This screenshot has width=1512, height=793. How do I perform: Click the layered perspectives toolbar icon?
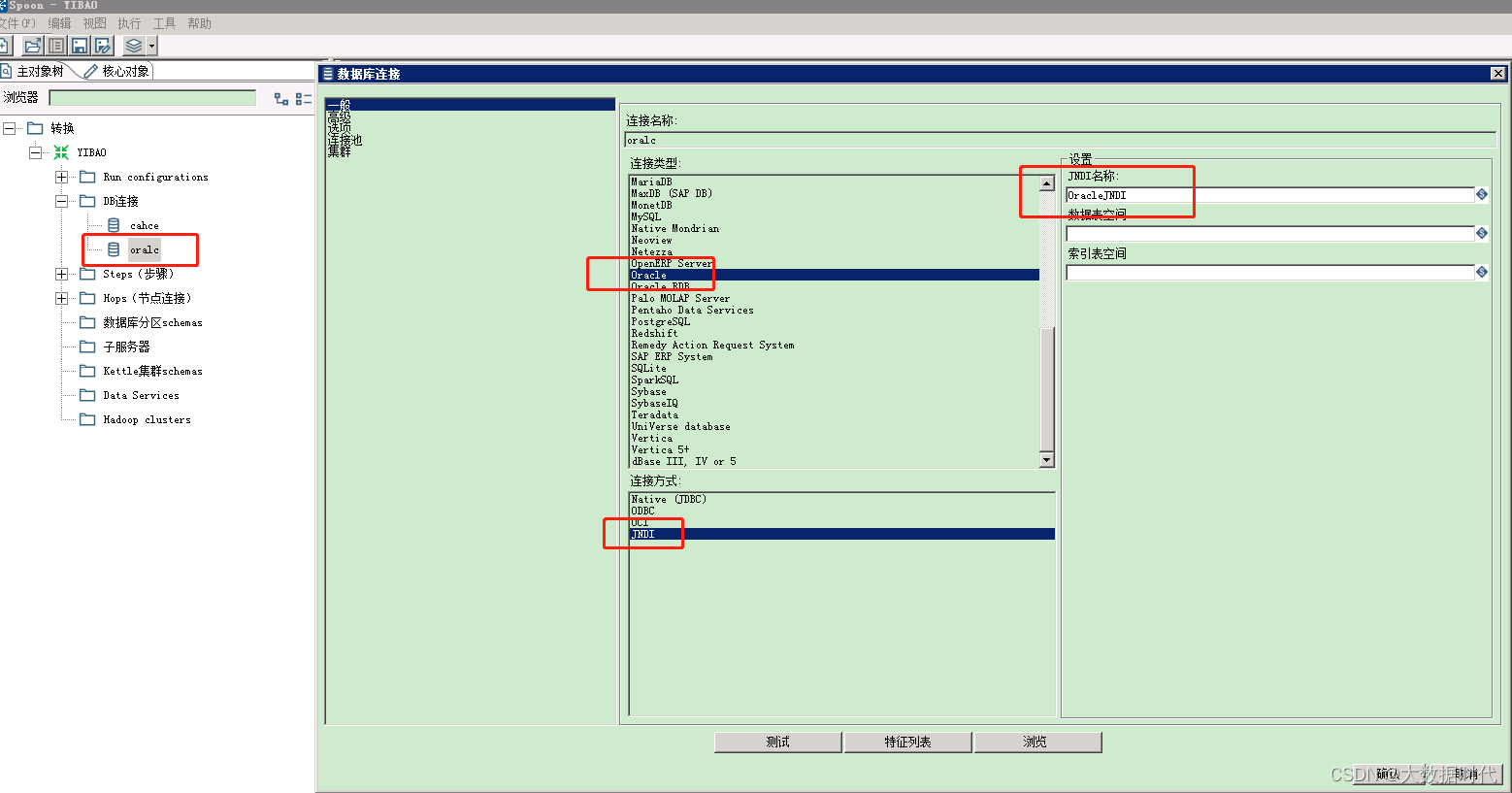[133, 45]
